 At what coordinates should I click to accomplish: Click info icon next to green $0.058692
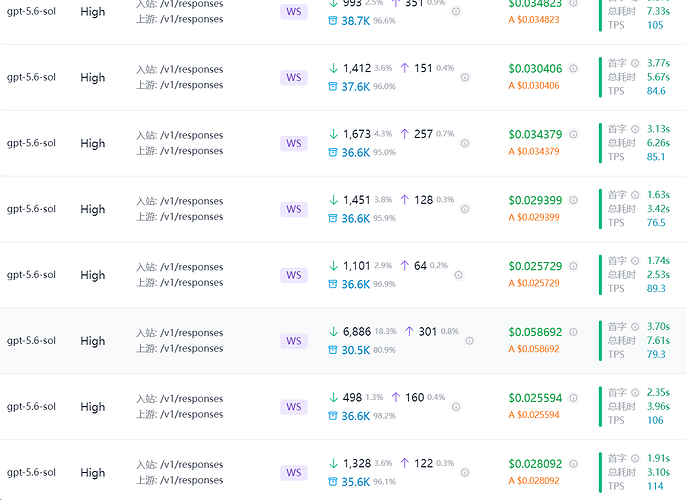click(573, 332)
